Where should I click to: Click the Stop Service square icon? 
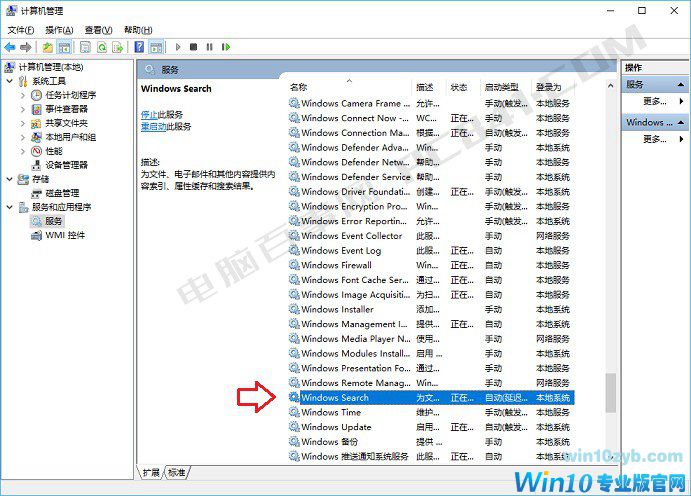[x=193, y=47]
